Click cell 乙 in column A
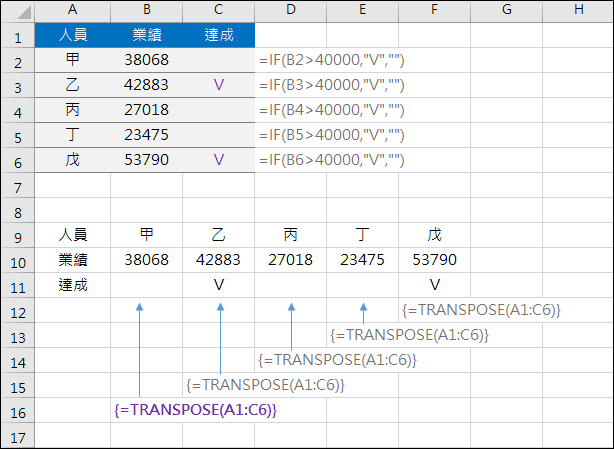Viewport: 614px width, 449px height. tap(73, 85)
